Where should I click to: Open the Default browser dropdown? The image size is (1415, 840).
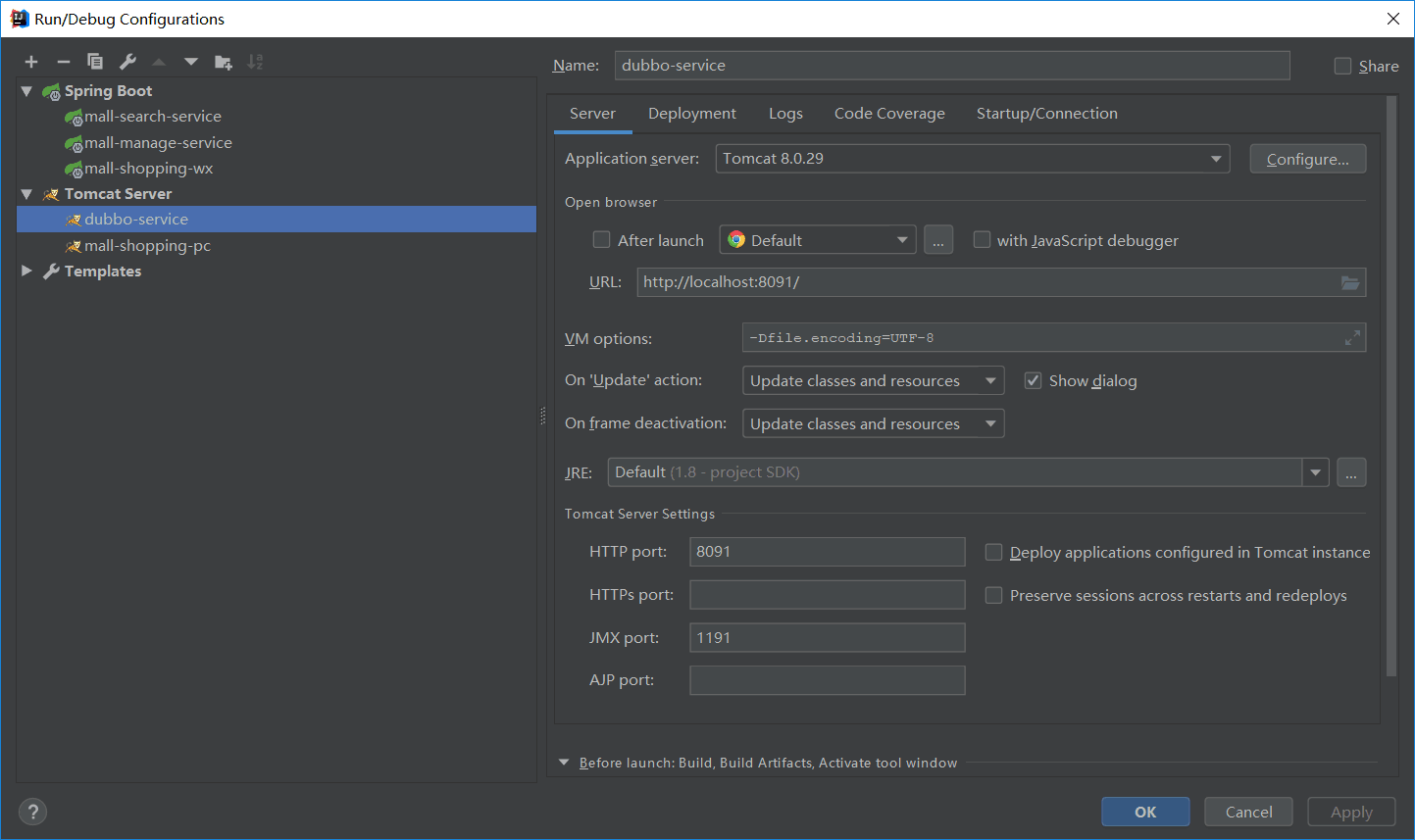click(818, 240)
